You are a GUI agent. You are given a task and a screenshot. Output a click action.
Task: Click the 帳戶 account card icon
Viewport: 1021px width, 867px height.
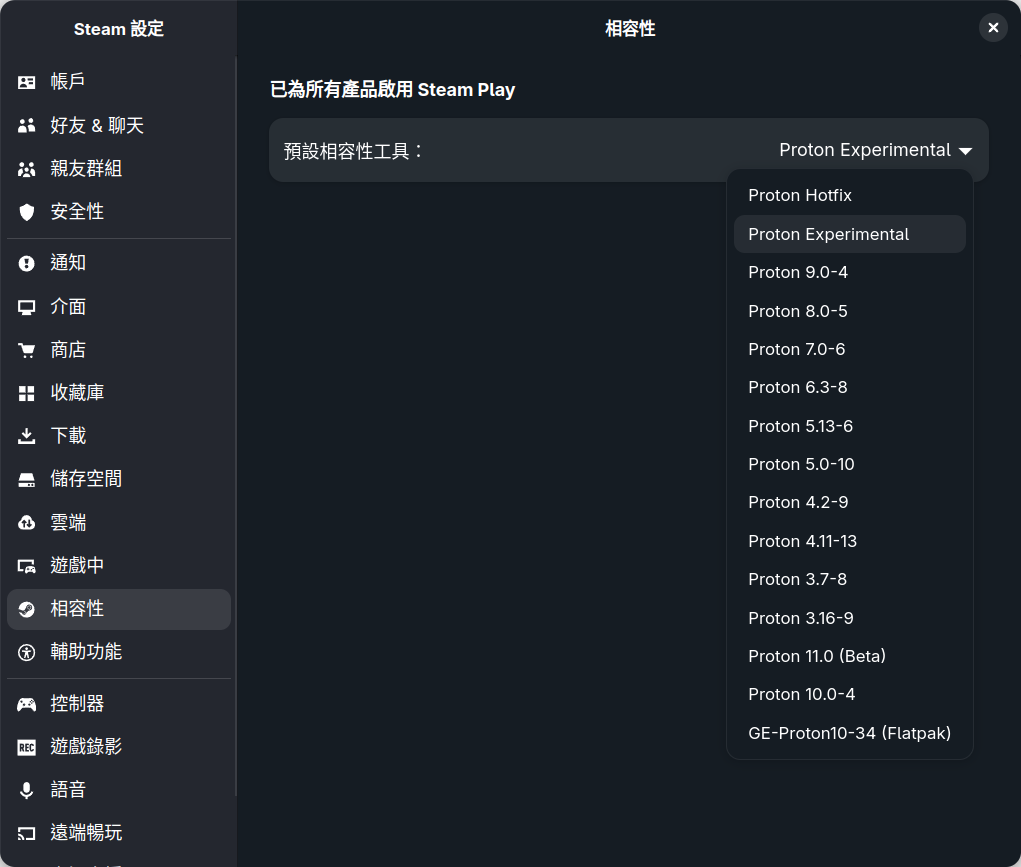point(27,82)
